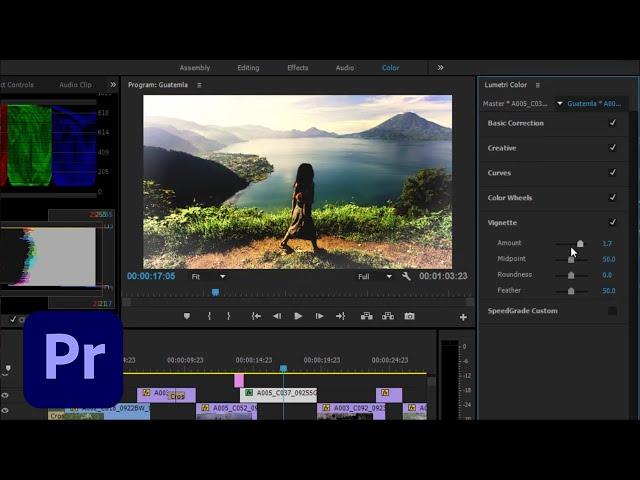Click the 00:00:14:23 ruler label
Viewport: 640px width, 480px height.
[253, 360]
